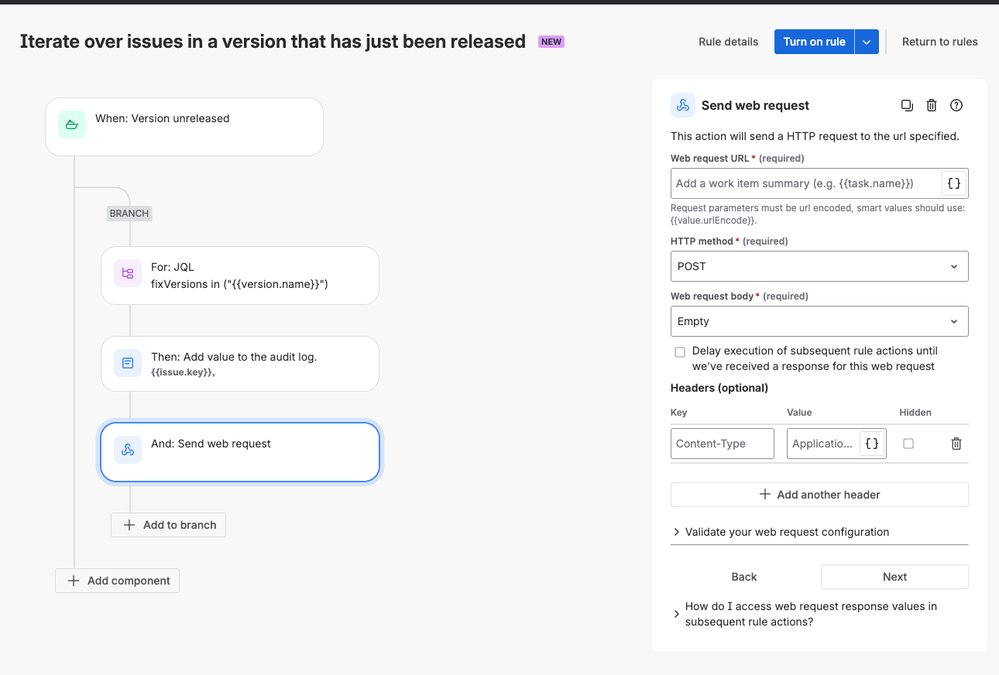Enable delay execution until response checkbox

click(x=680, y=352)
